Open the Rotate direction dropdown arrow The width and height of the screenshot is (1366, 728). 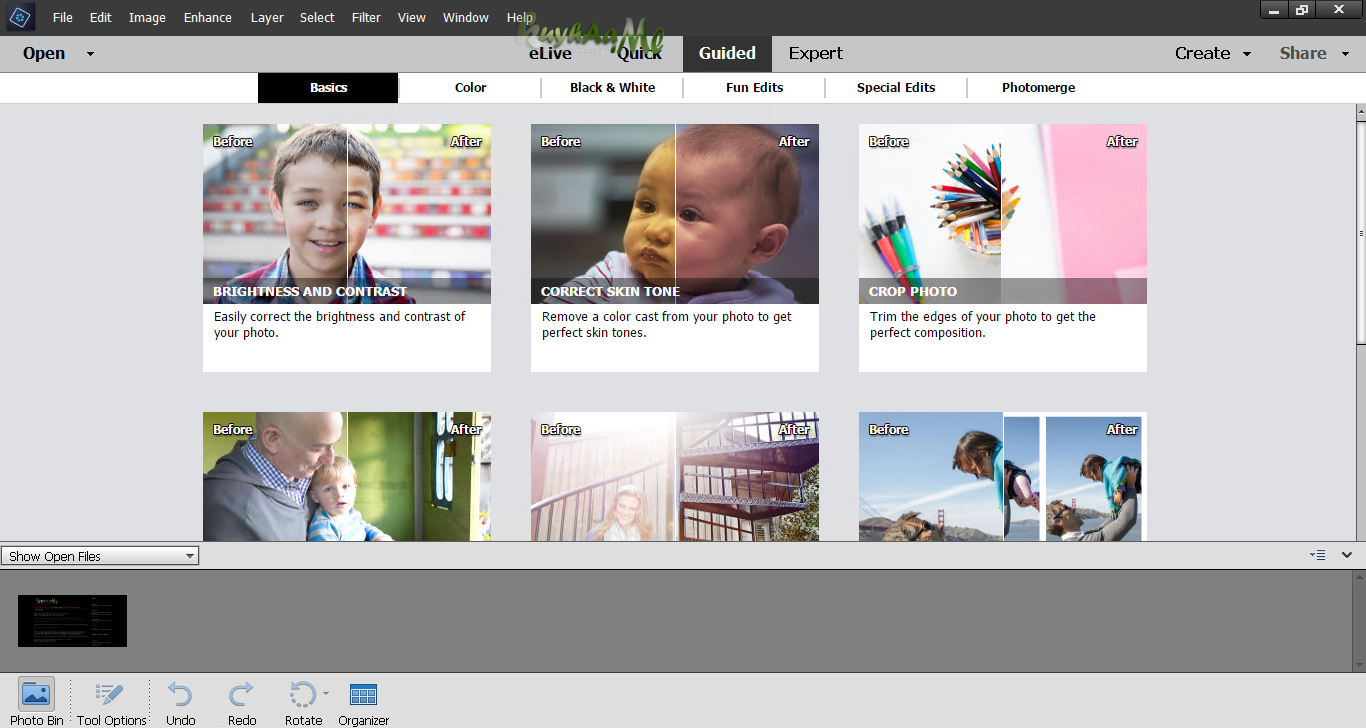point(326,692)
